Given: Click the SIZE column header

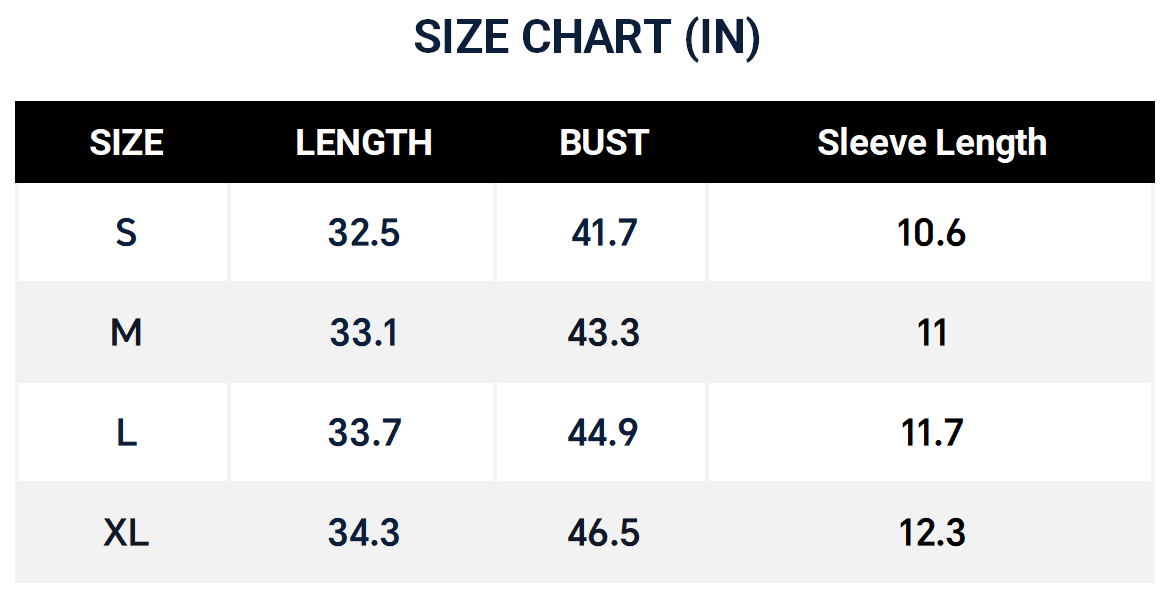Looking at the screenshot, I should tap(126, 143).
